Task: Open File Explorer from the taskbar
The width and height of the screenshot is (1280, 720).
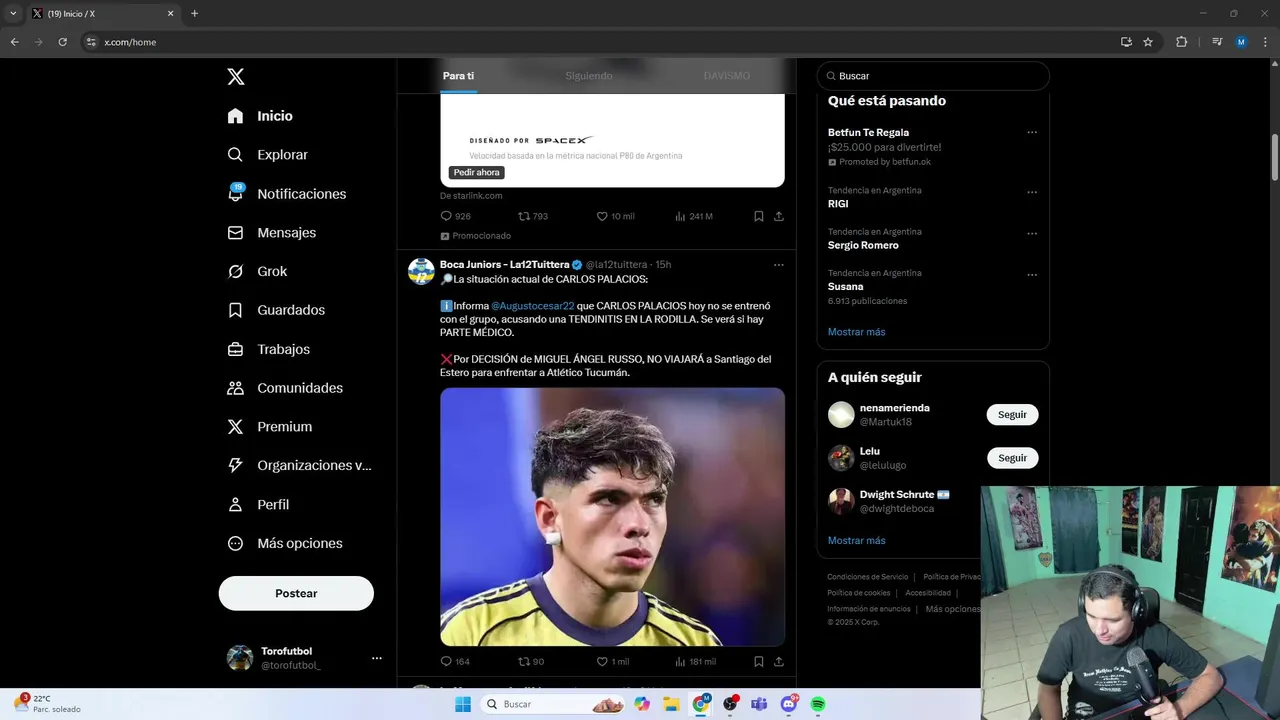Action: click(671, 704)
